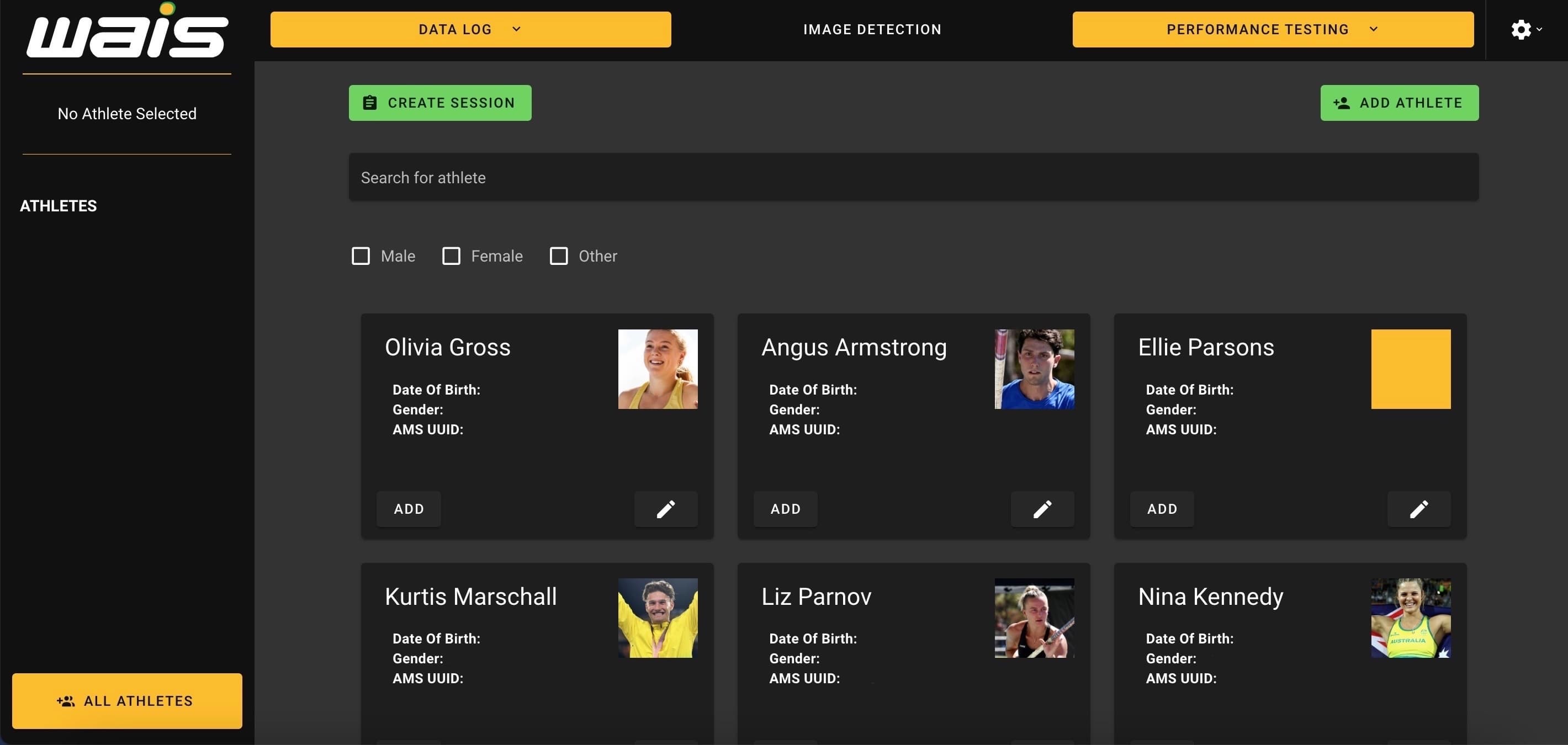Click the Ellie Parsons name
The width and height of the screenshot is (1568, 745).
1206,347
